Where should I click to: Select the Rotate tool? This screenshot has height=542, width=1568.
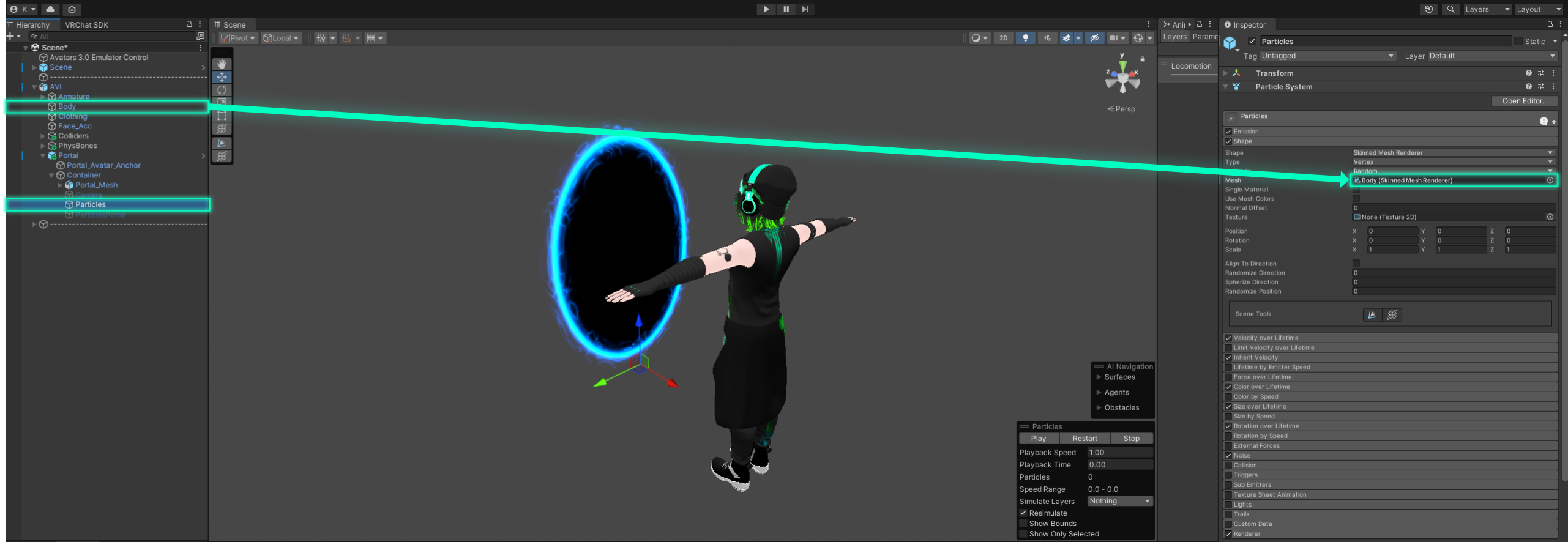point(222,90)
